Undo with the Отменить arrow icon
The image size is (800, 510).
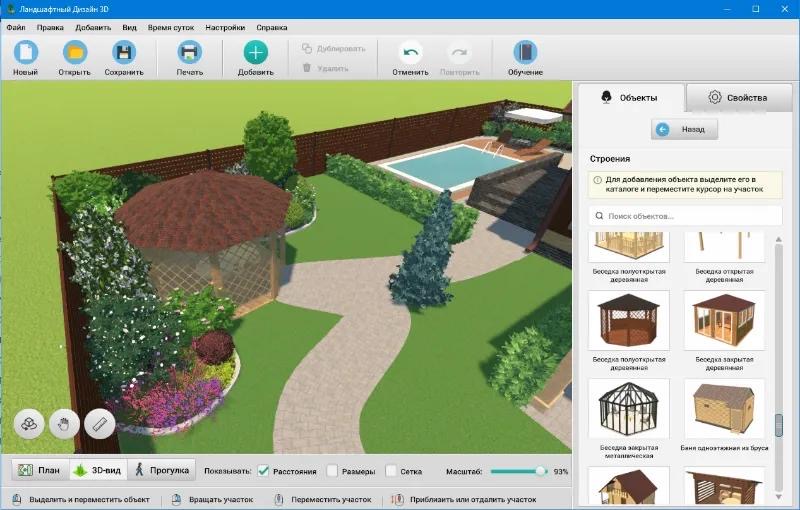click(x=410, y=53)
